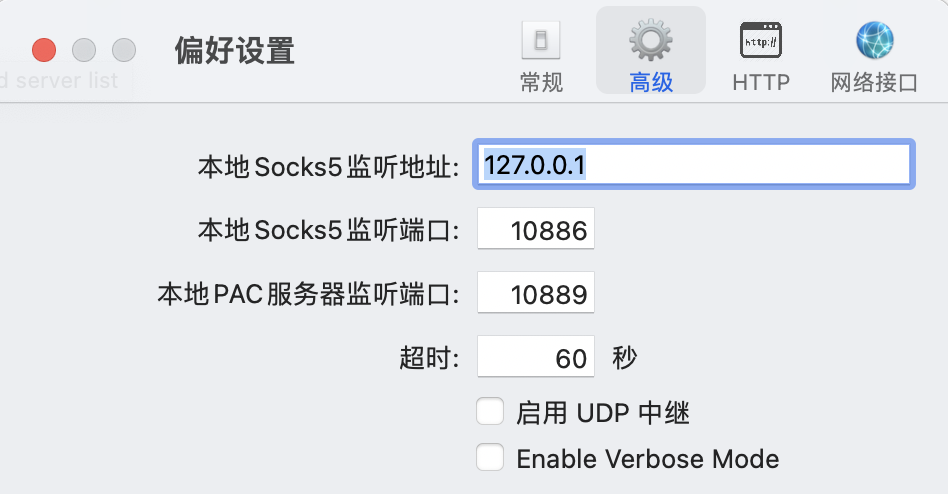Click the grayed-out minimize window button
The image size is (948, 494).
(84, 50)
